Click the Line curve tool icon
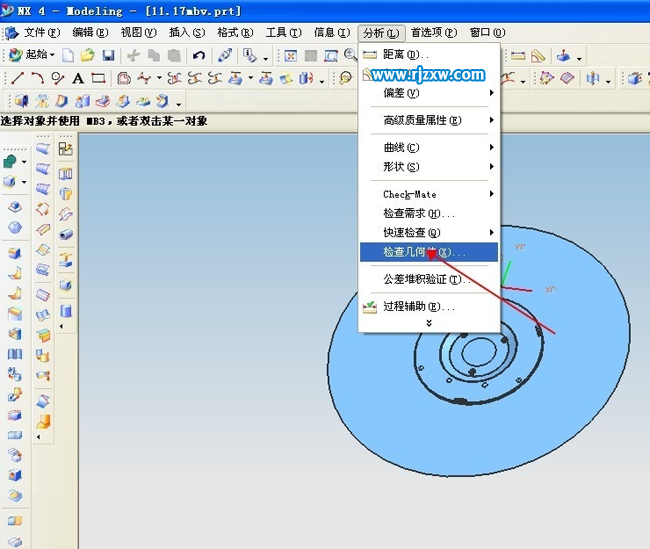Viewport: 650px width, 549px height. pos(17,78)
